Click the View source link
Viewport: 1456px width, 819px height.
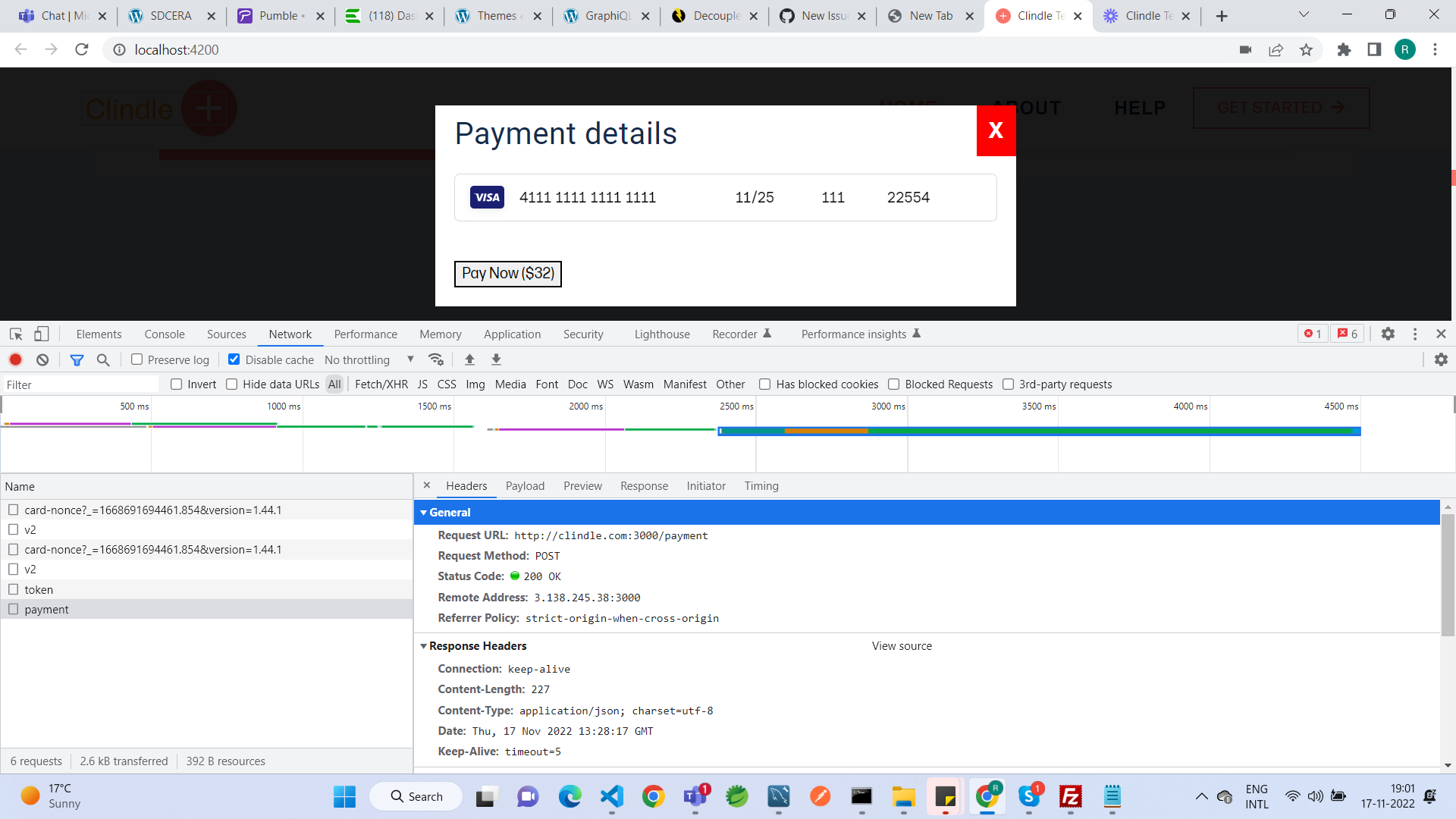(901, 645)
